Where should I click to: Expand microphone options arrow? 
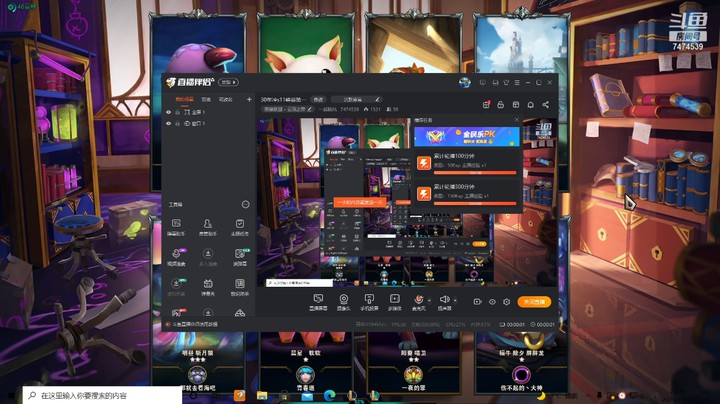429,300
